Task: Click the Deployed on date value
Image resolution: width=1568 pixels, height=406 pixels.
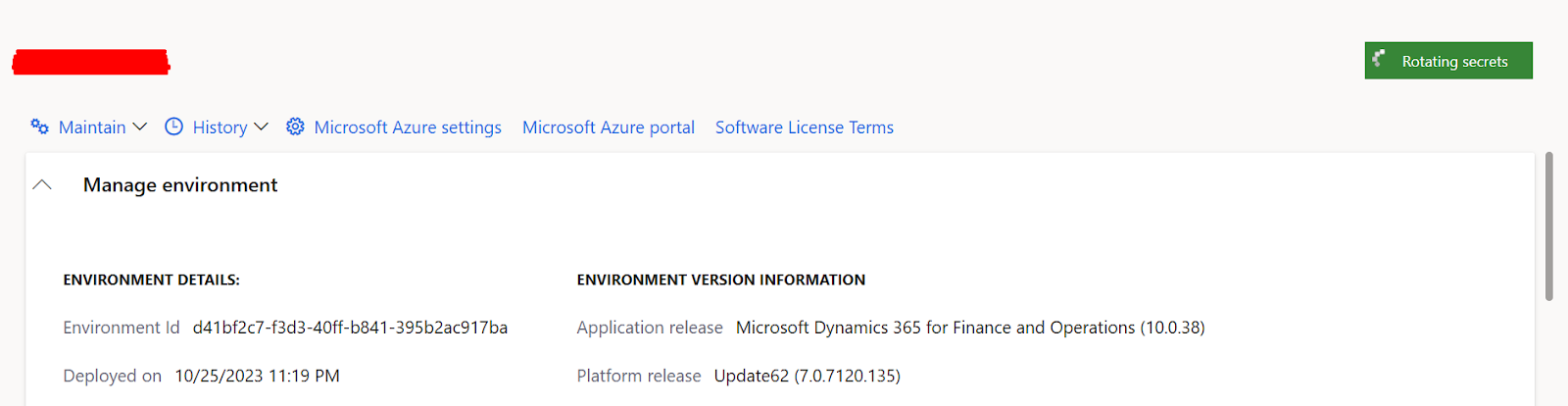Action: 257,376
